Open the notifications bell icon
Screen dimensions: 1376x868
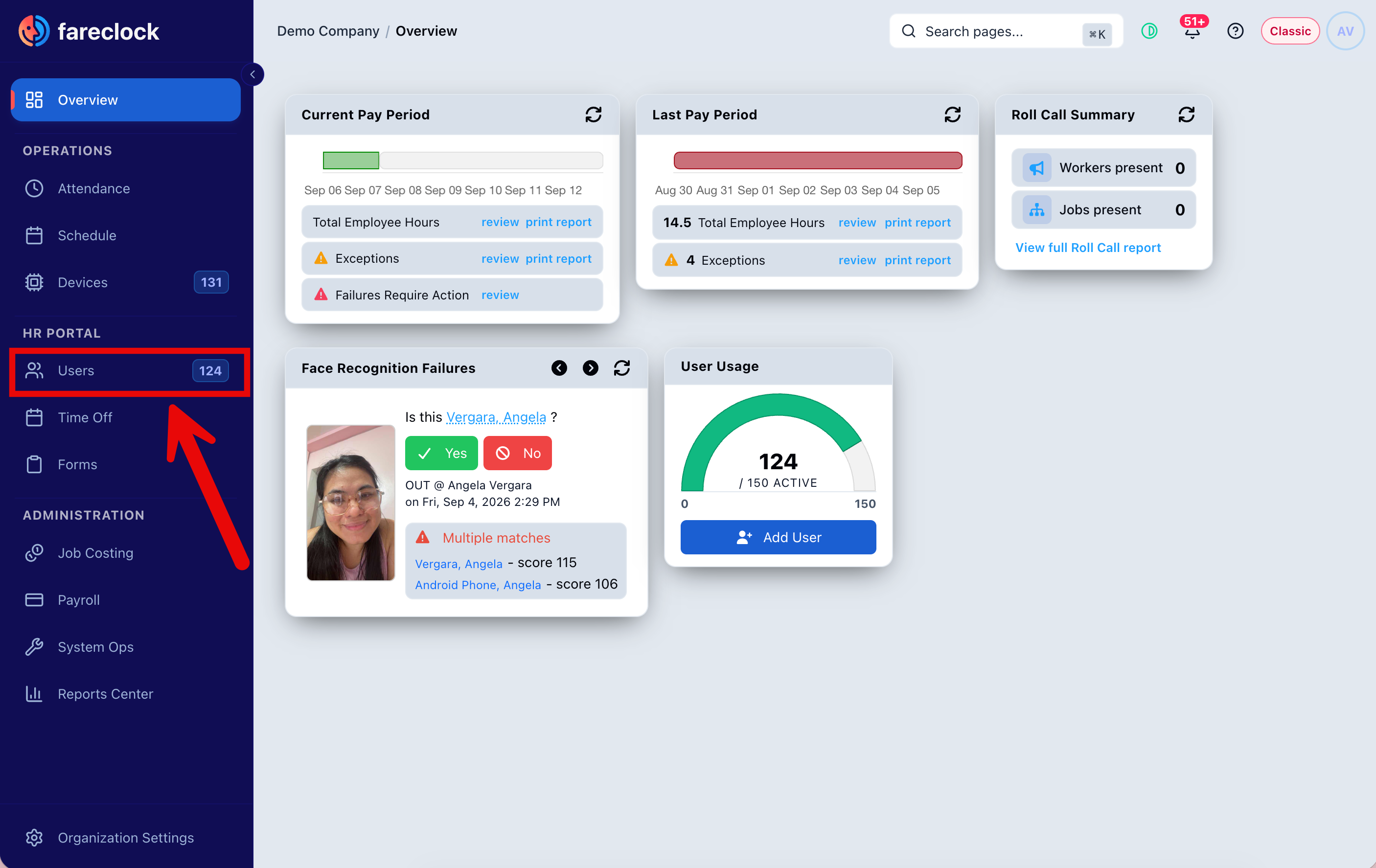click(1192, 31)
